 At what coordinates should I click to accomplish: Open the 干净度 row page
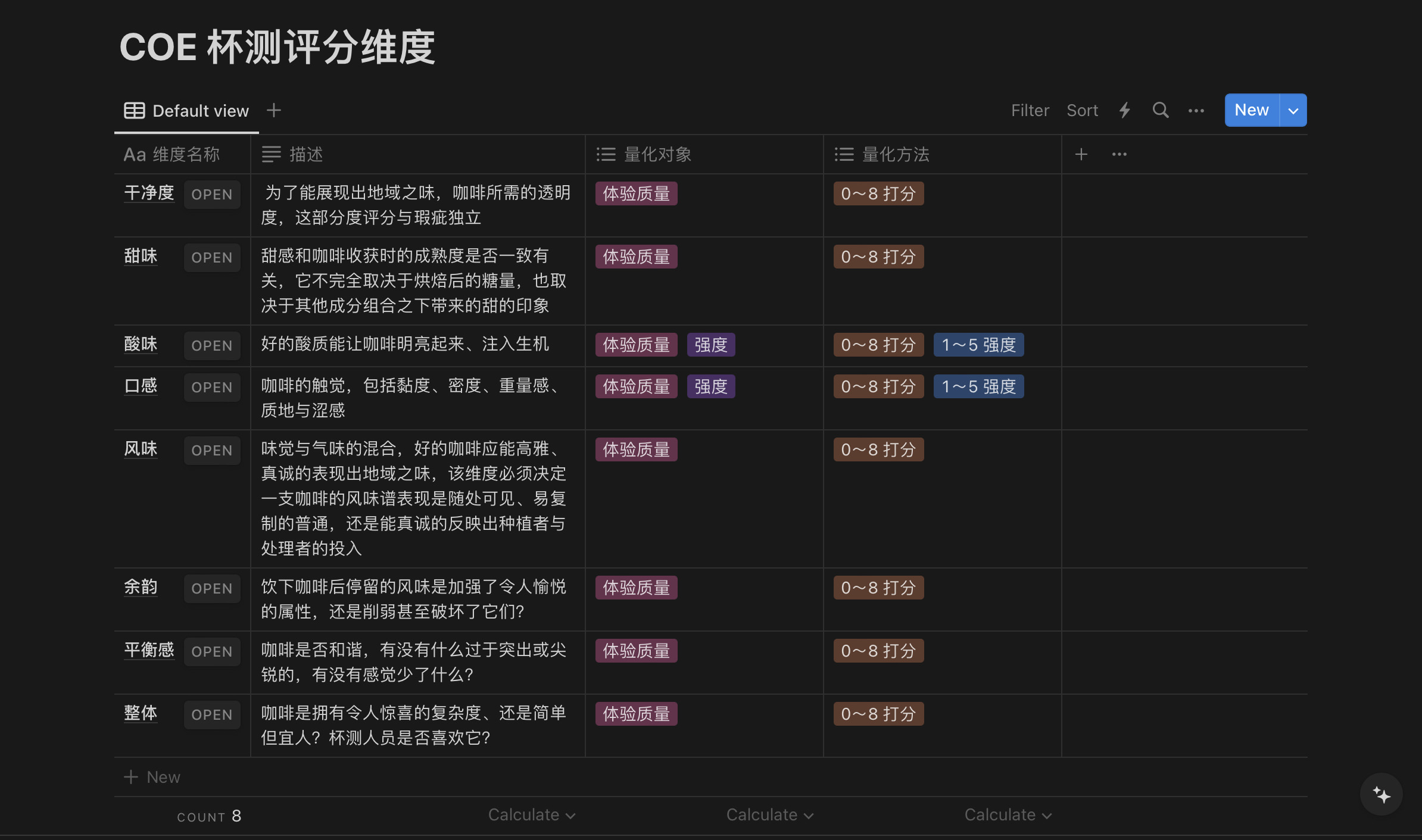[211, 195]
